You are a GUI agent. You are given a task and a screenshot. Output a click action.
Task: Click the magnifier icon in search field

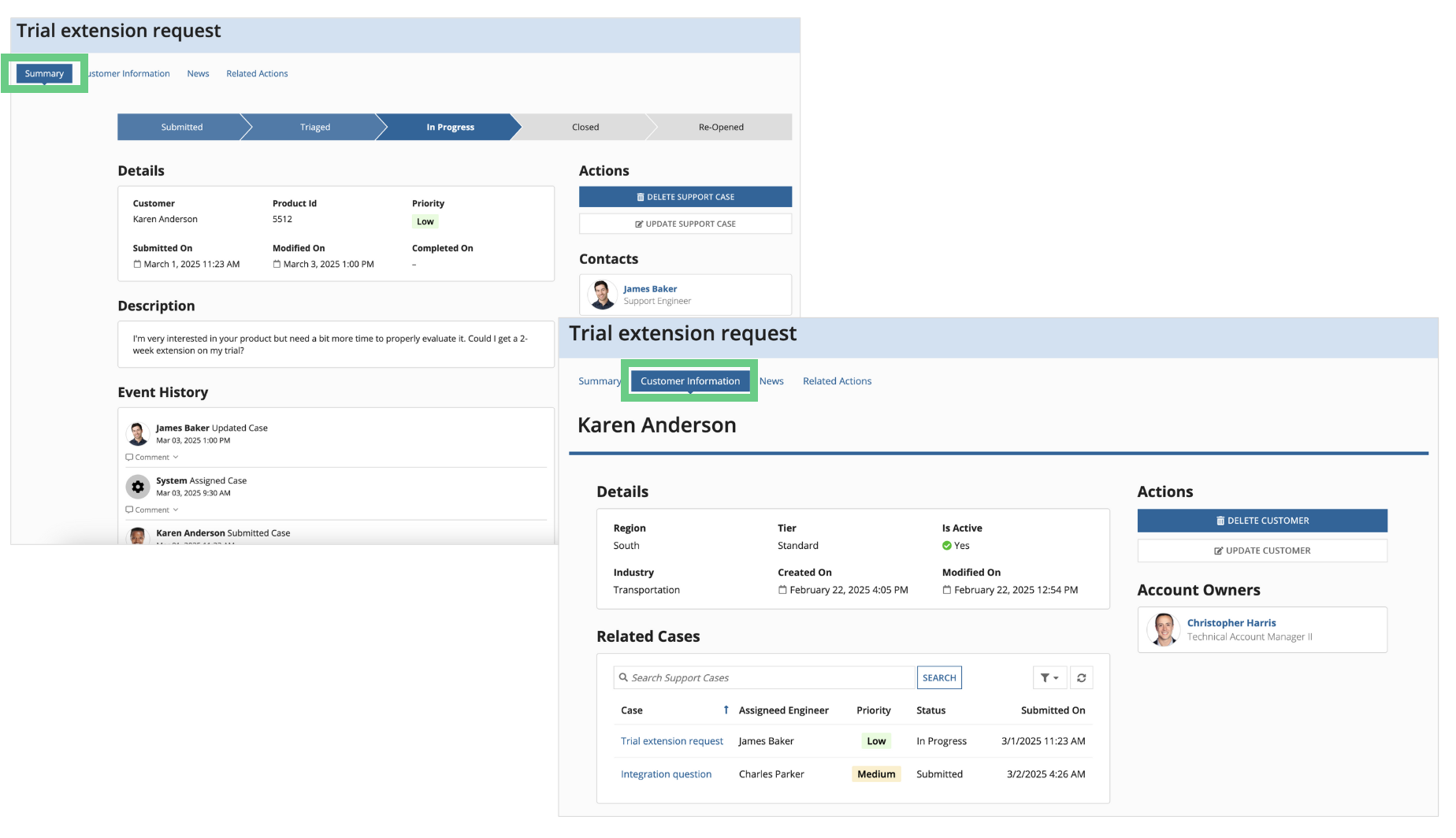[x=623, y=677]
